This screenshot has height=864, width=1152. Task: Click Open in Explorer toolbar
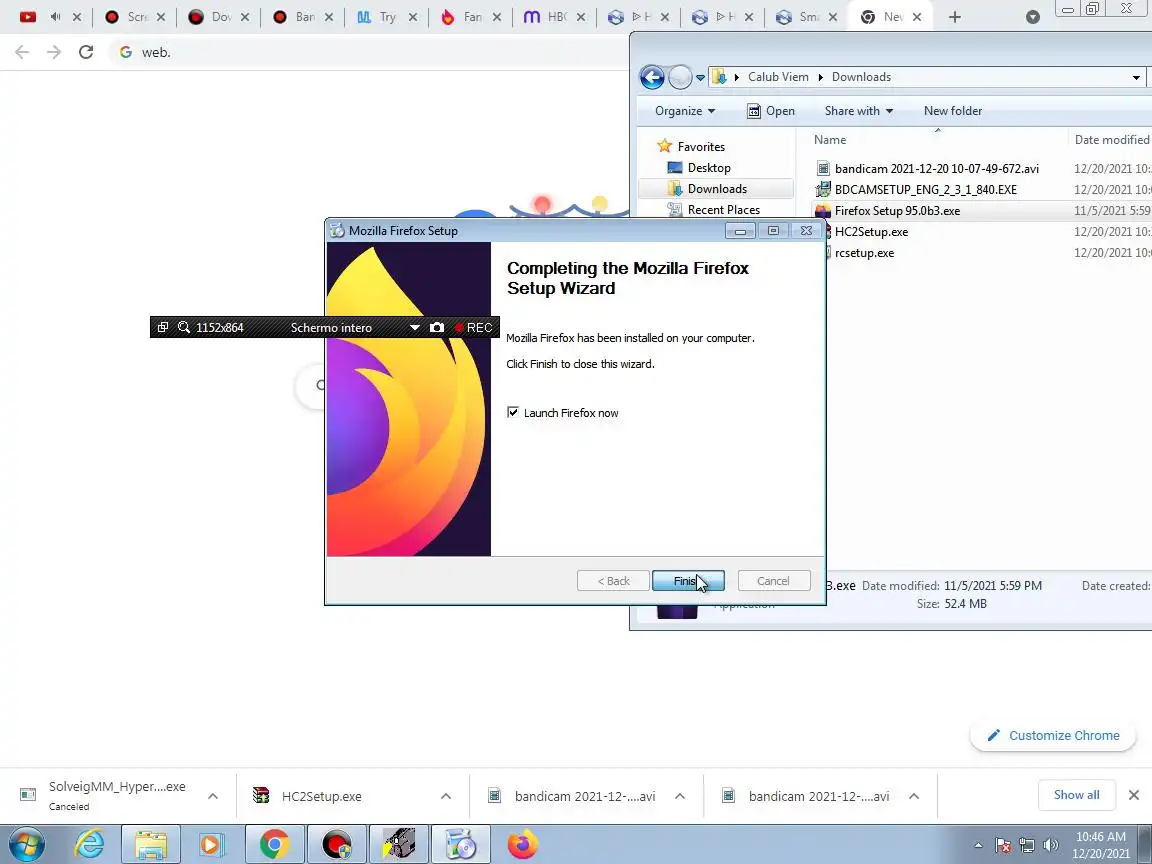(x=771, y=111)
